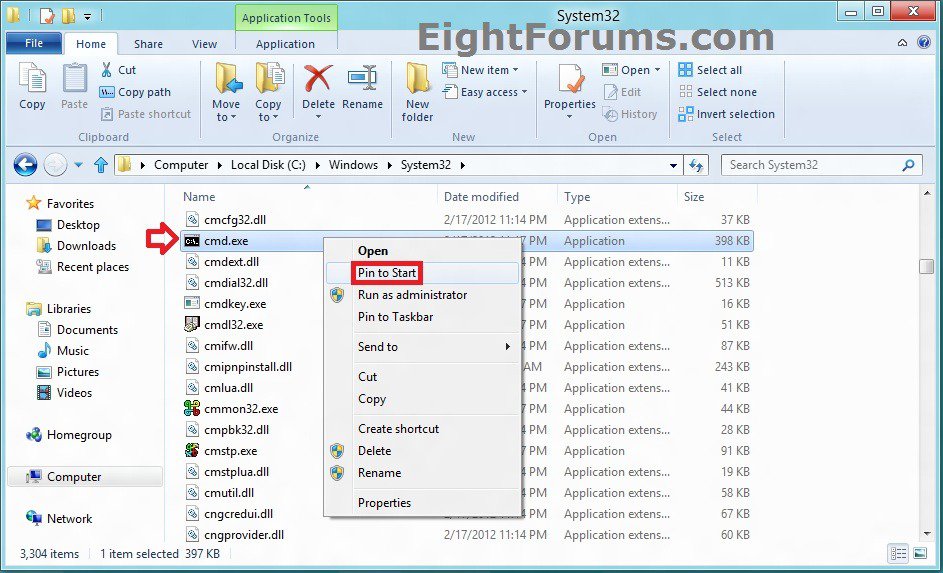Choose Properties in context menu
This screenshot has width=943, height=573.
tap(422, 503)
